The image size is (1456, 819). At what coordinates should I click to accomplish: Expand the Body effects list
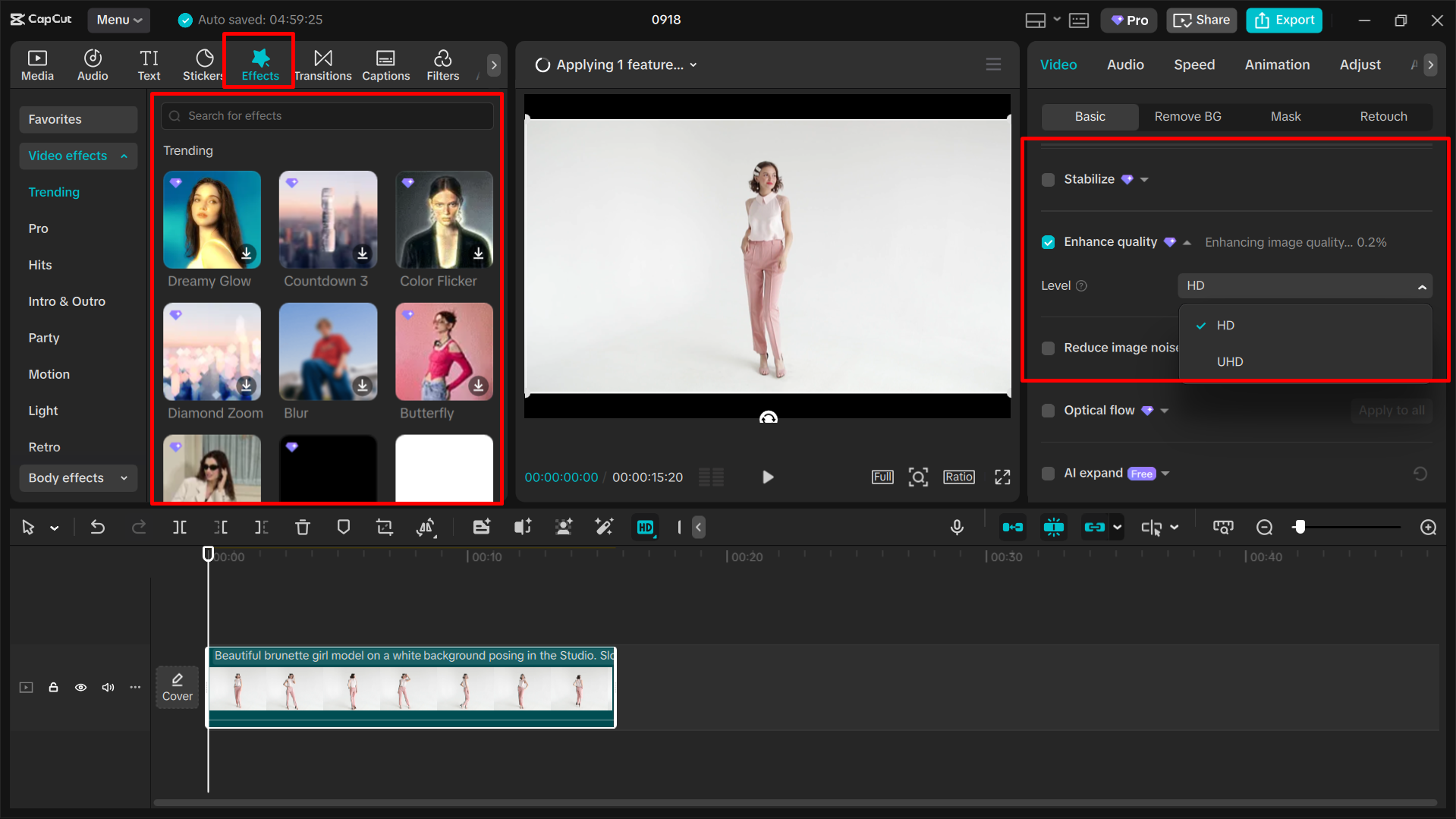click(123, 477)
